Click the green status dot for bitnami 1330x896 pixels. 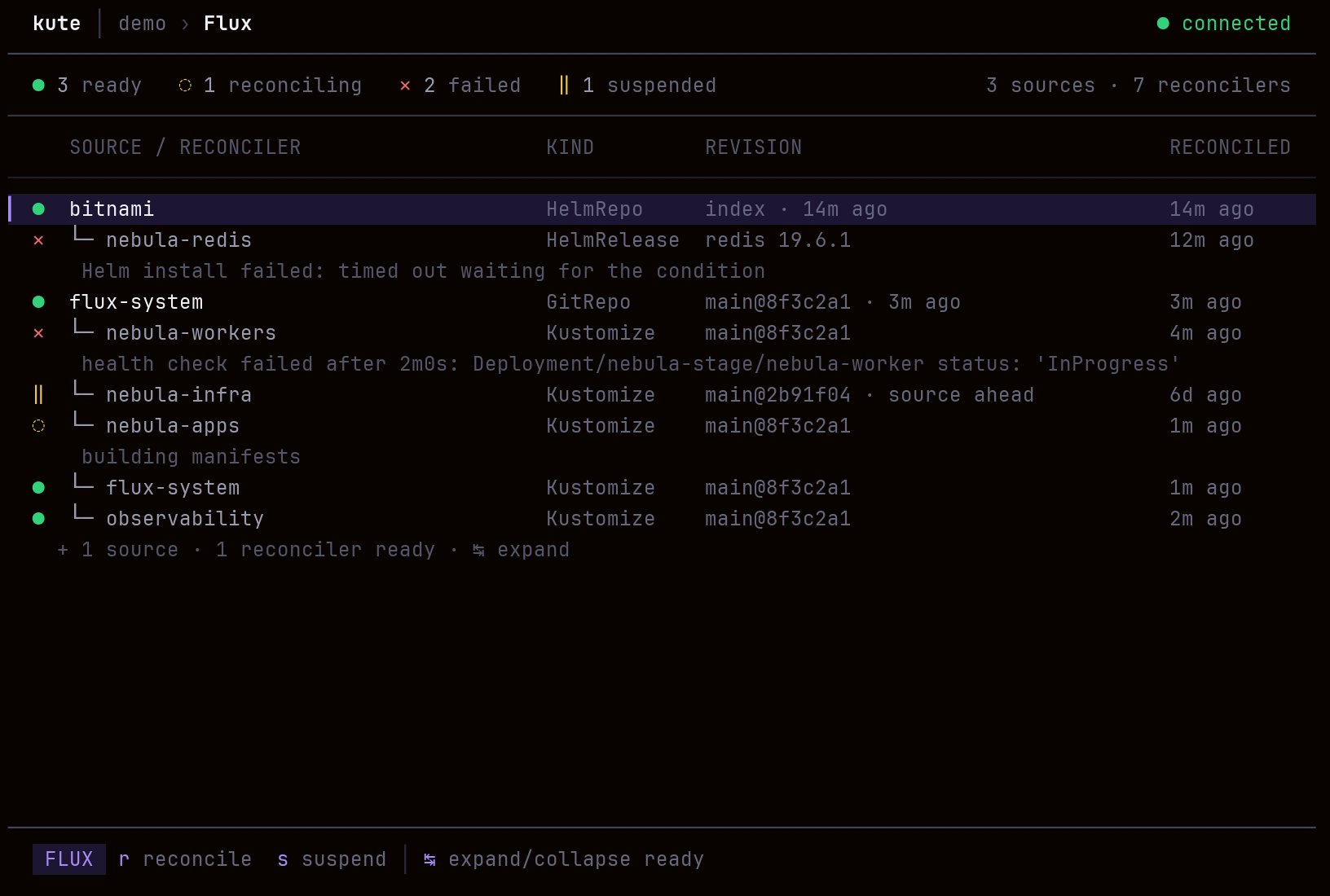click(x=38, y=209)
